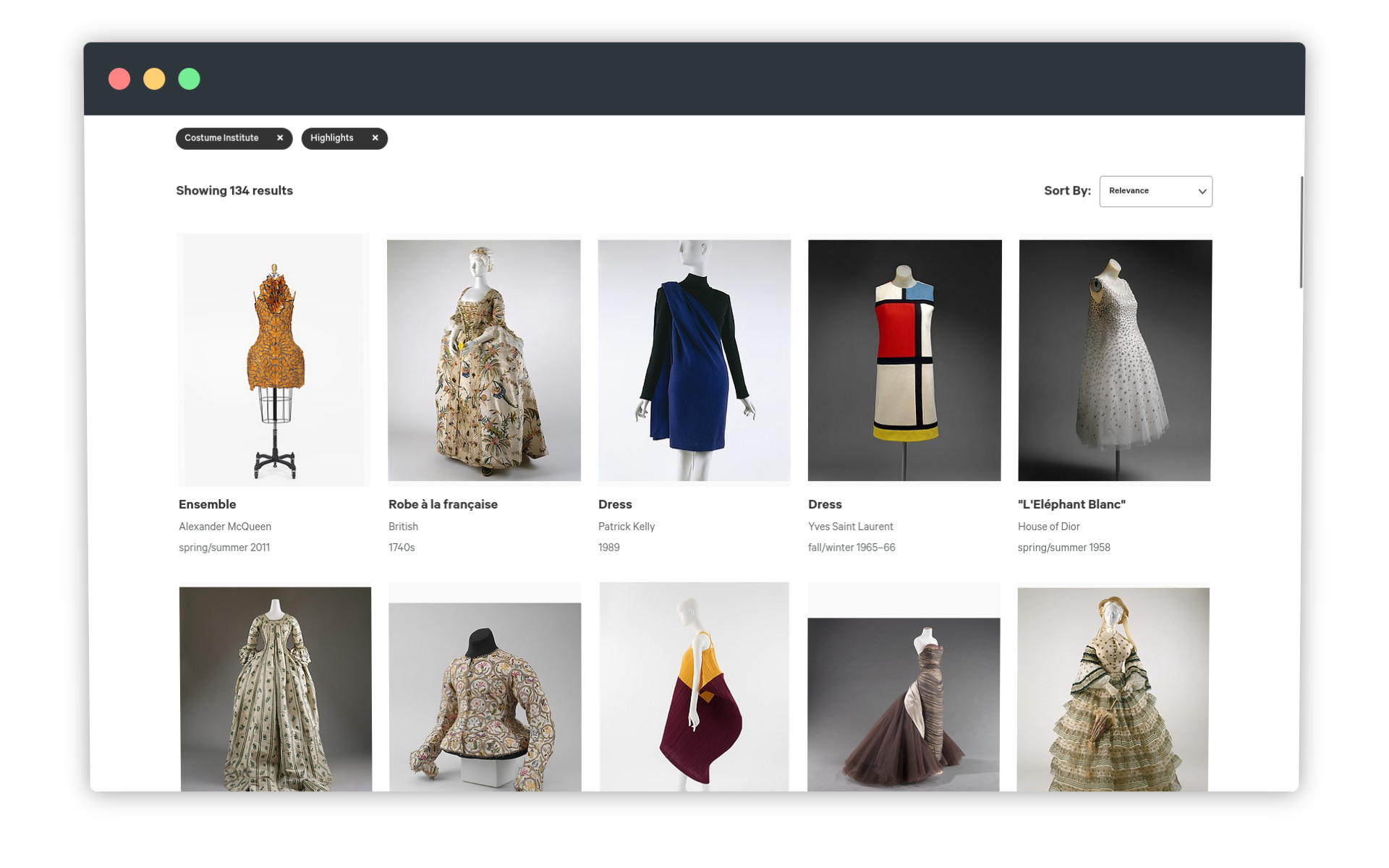
Task: Open the yellow and burgundy pleated dress thumbnail
Action: (x=694, y=686)
